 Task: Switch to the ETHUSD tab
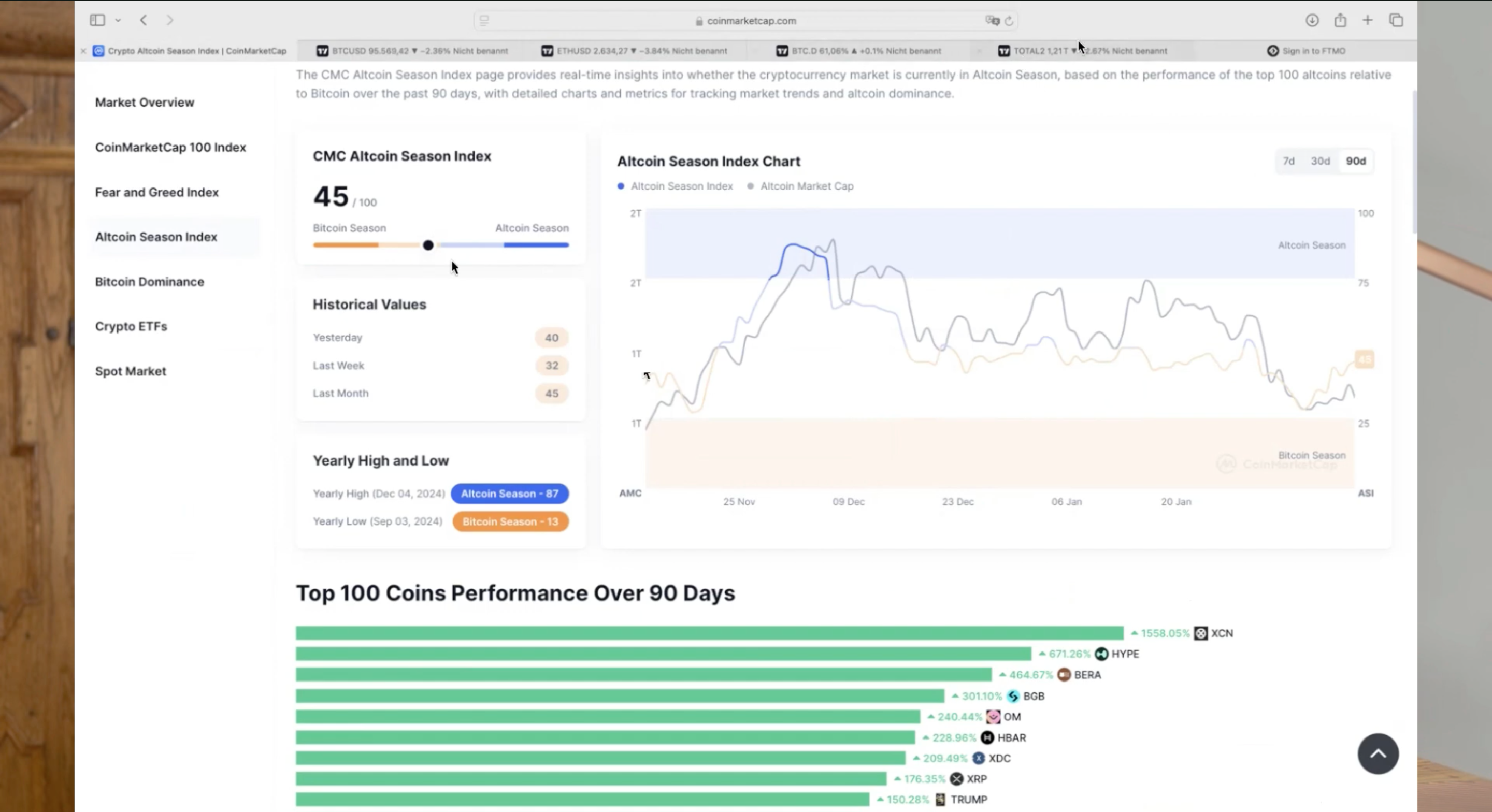point(634,51)
